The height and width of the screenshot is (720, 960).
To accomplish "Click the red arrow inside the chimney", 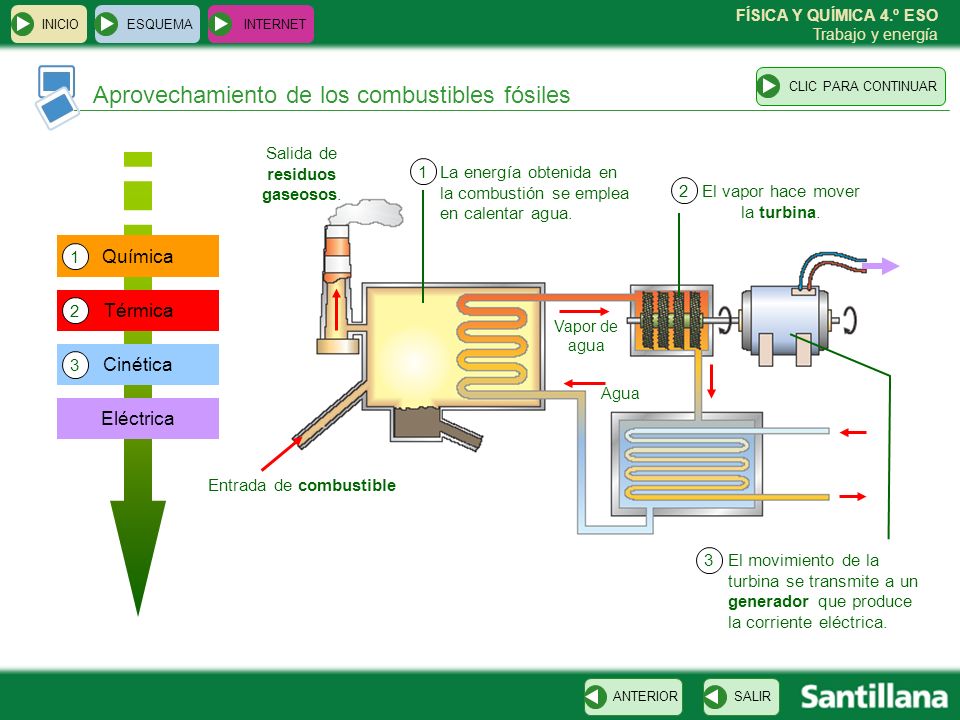I will [336, 309].
